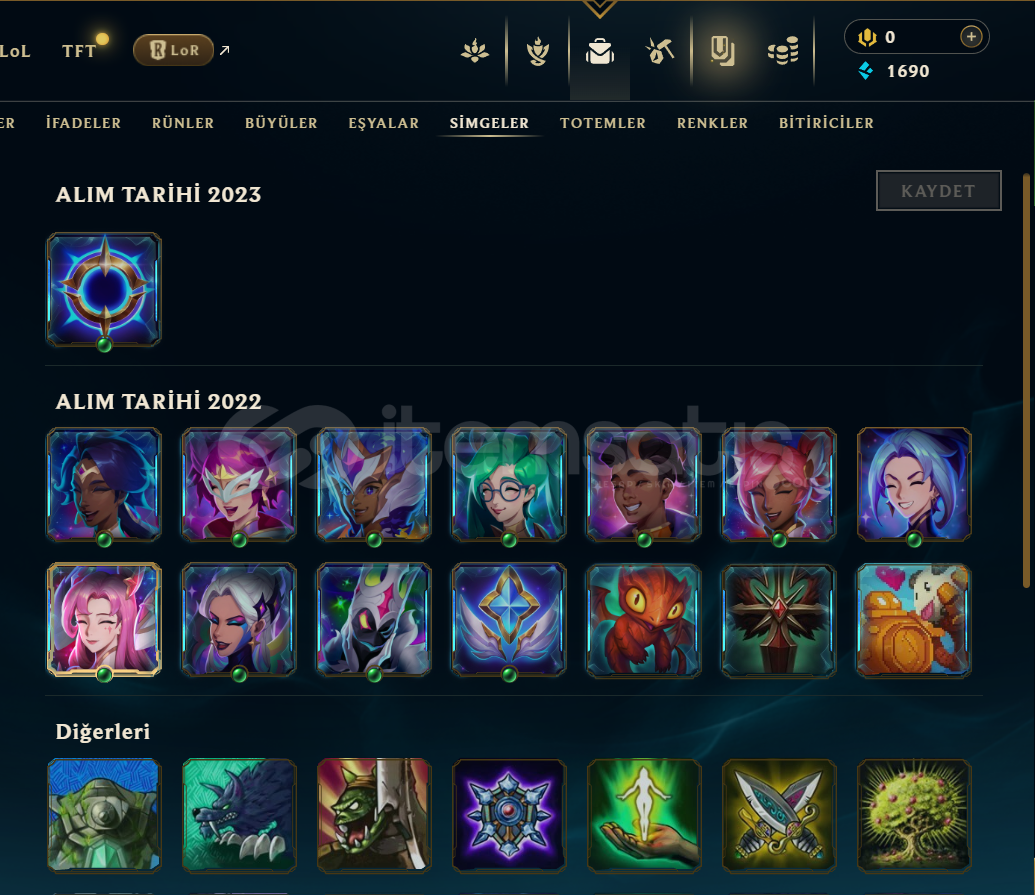Pick the crossed swords icon
This screenshot has height=895, width=1035.
(779, 815)
